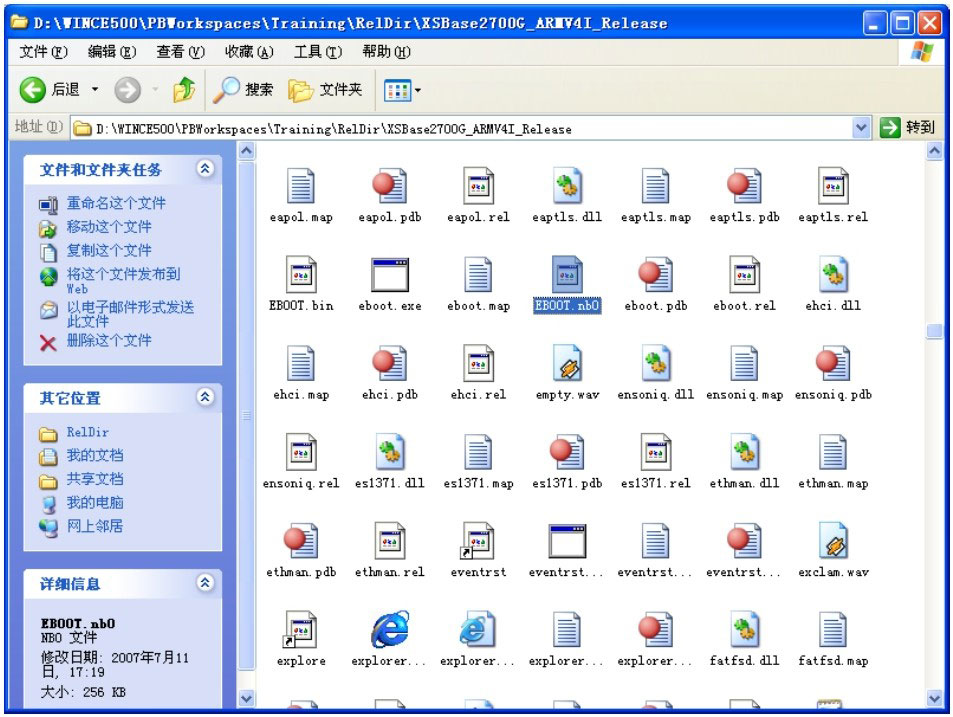Open RelDir in other places
The width and height of the screenshot is (953, 717).
(88, 433)
